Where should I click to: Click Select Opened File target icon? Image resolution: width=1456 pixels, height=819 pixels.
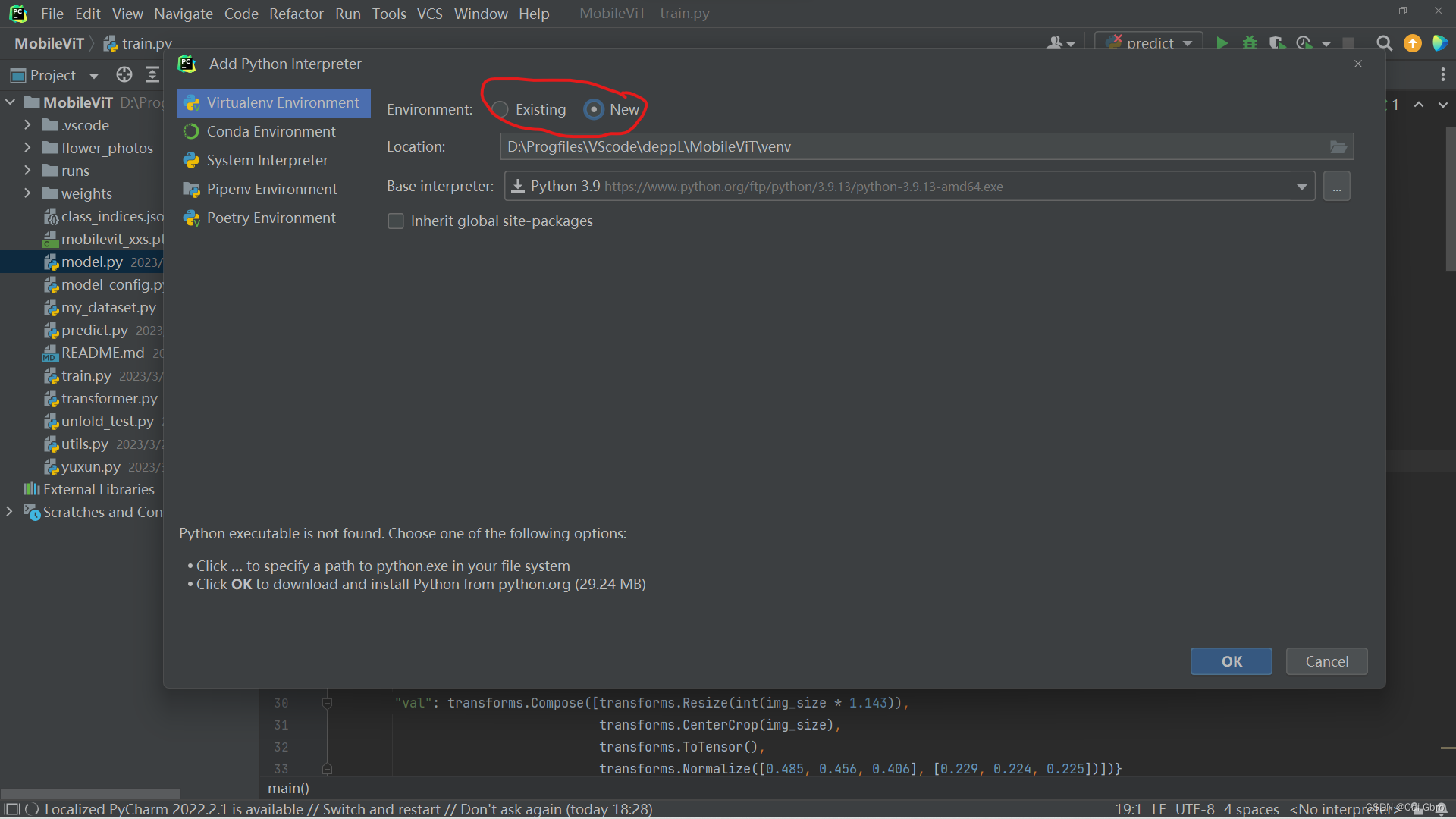(x=124, y=74)
